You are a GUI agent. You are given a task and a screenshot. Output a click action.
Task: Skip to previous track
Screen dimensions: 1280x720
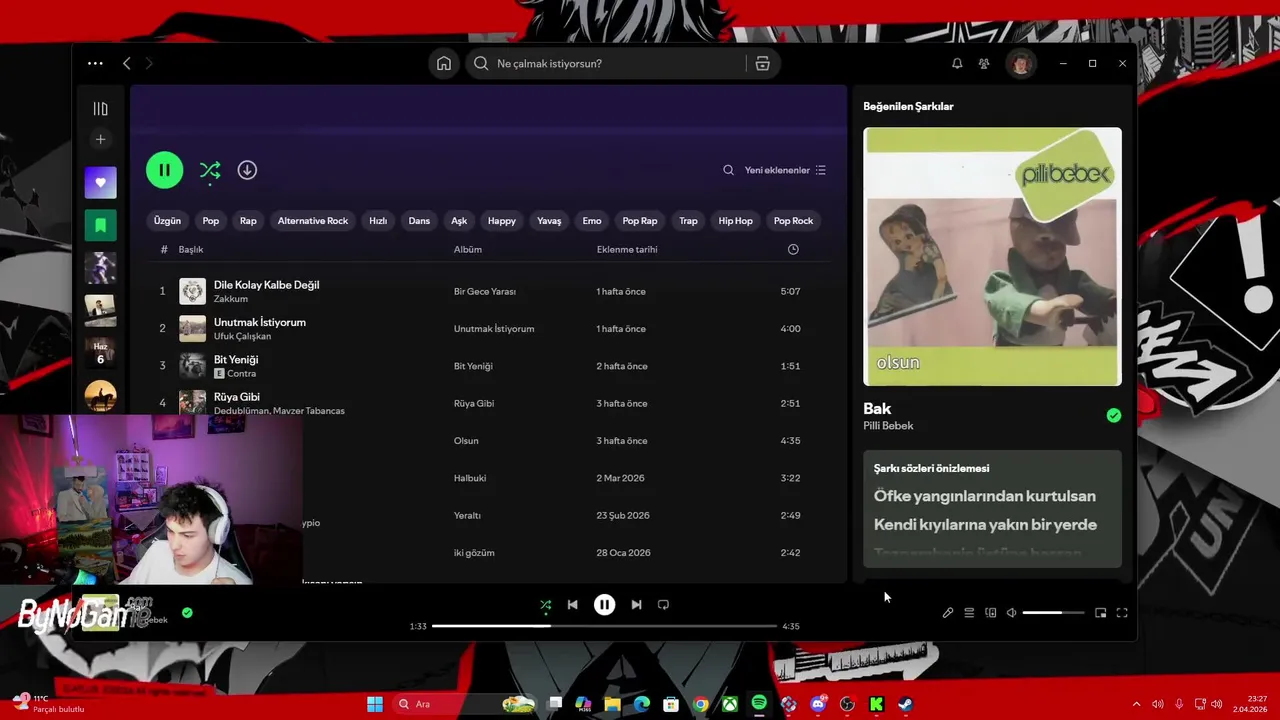(572, 605)
